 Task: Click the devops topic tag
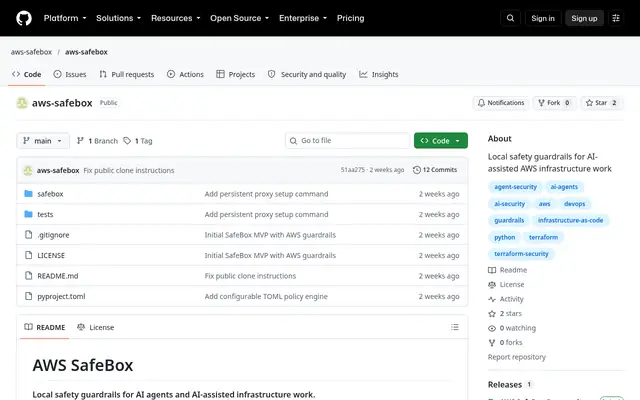click(574, 204)
